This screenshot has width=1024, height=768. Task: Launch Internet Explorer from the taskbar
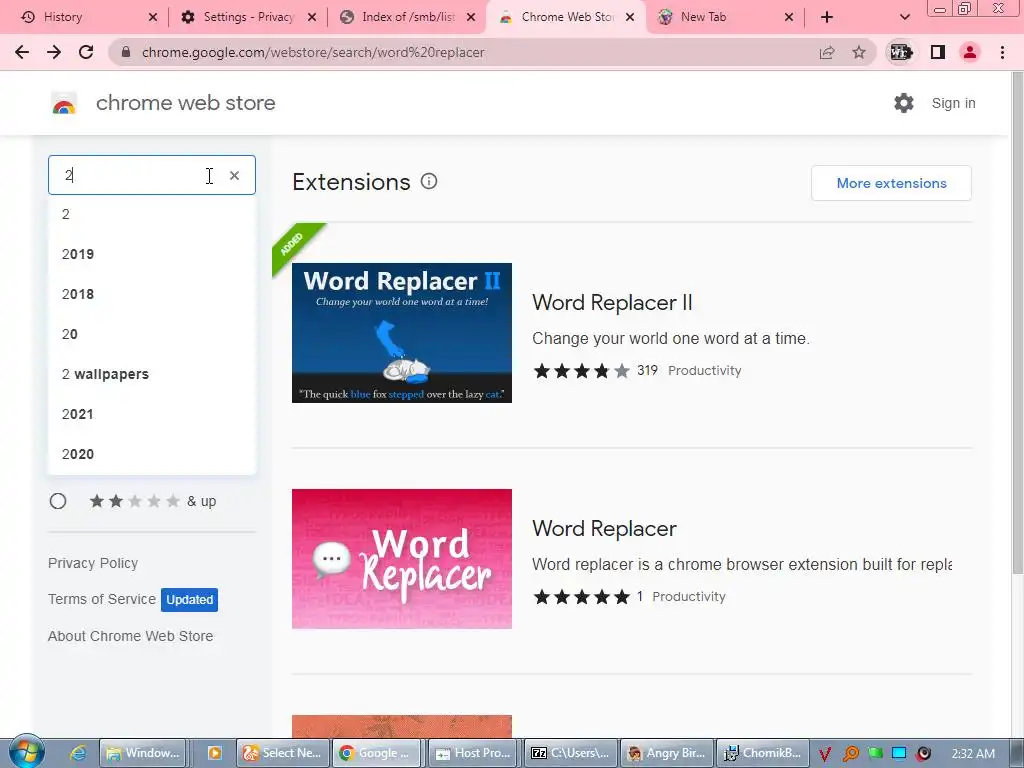[78, 753]
